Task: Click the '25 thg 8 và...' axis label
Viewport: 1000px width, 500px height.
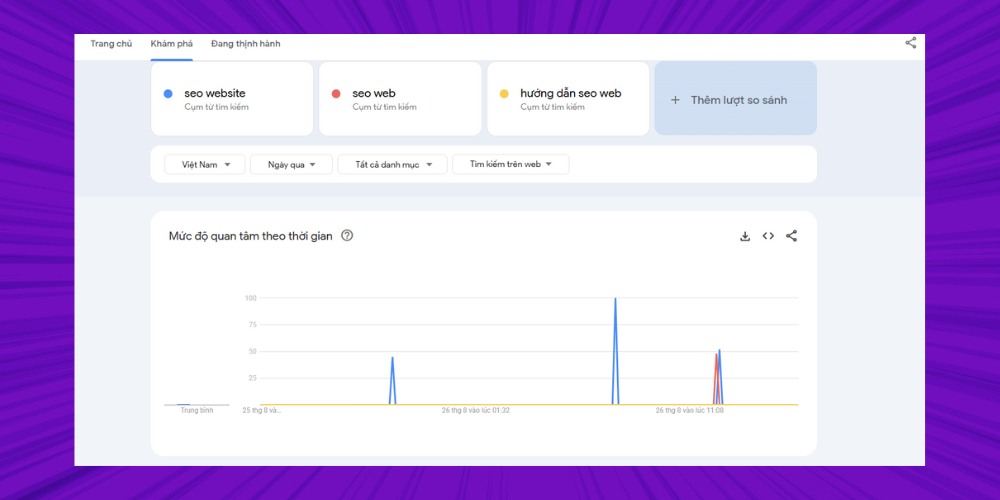Action: tap(261, 411)
